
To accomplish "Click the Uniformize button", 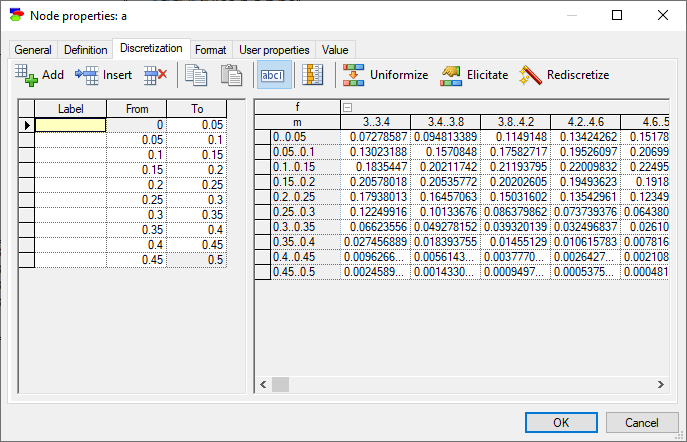I will (x=385, y=75).
